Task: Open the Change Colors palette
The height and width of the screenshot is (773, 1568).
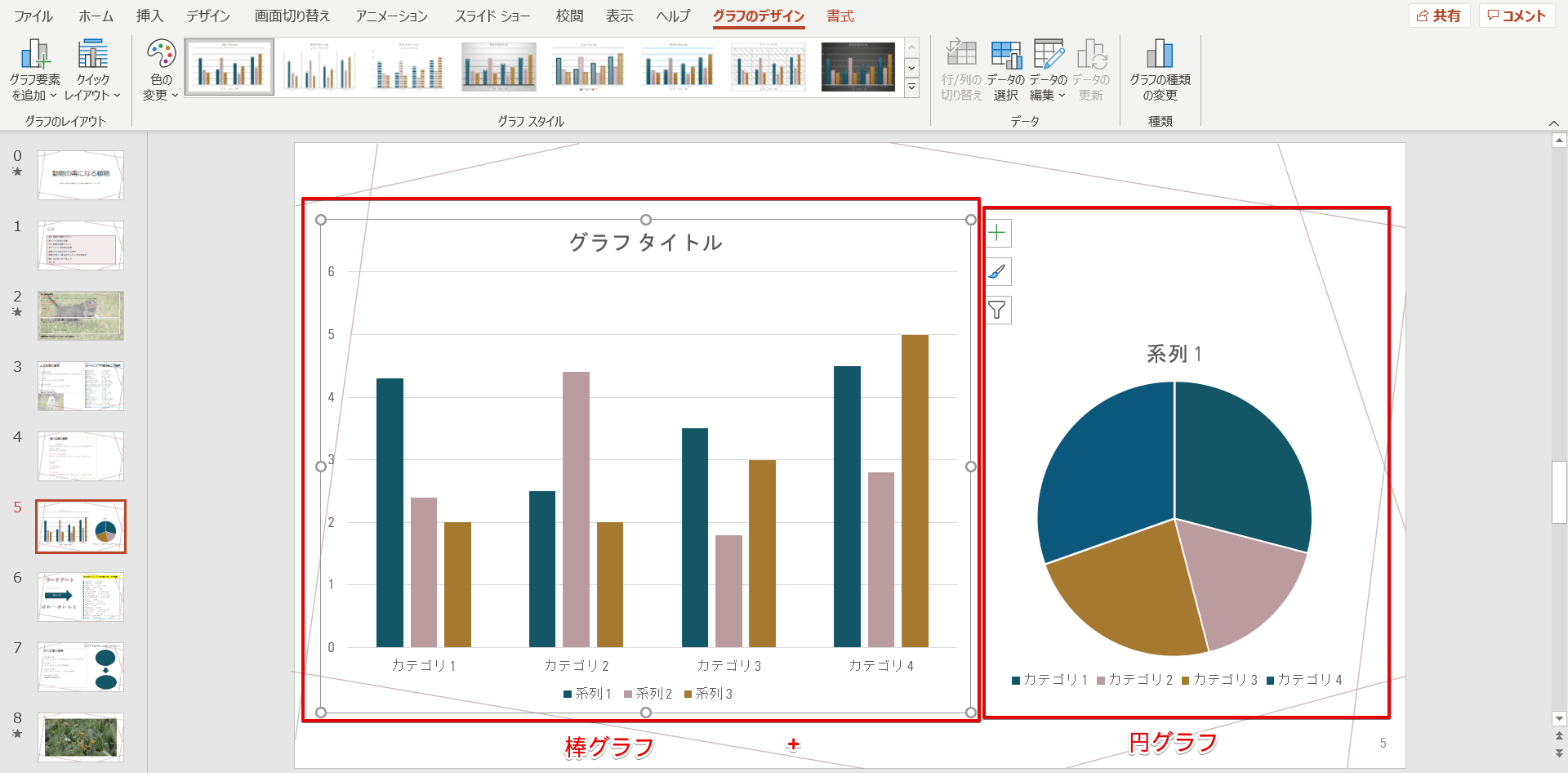Action: click(x=161, y=71)
